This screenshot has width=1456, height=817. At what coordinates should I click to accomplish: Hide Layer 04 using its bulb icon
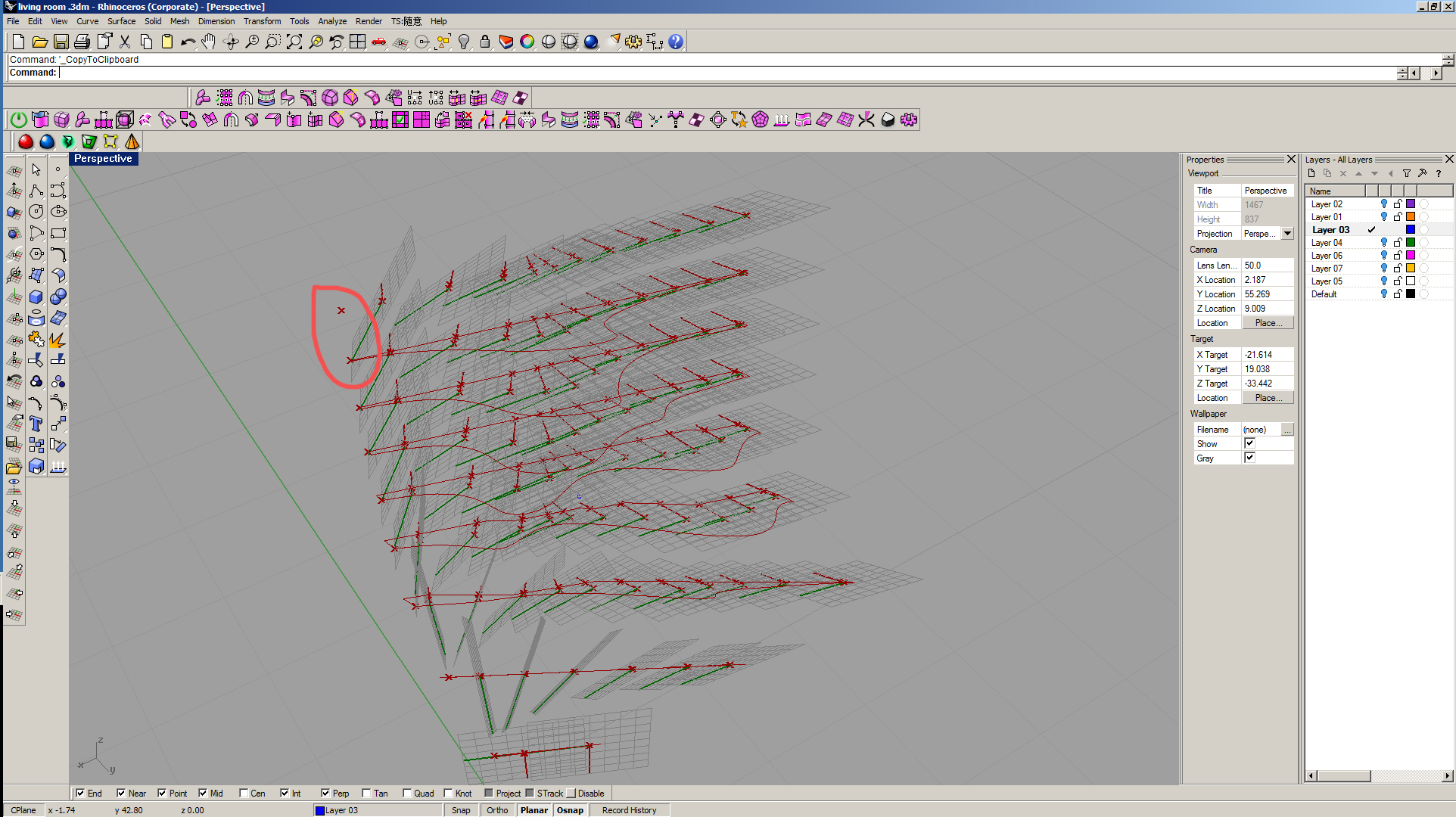click(1384, 243)
